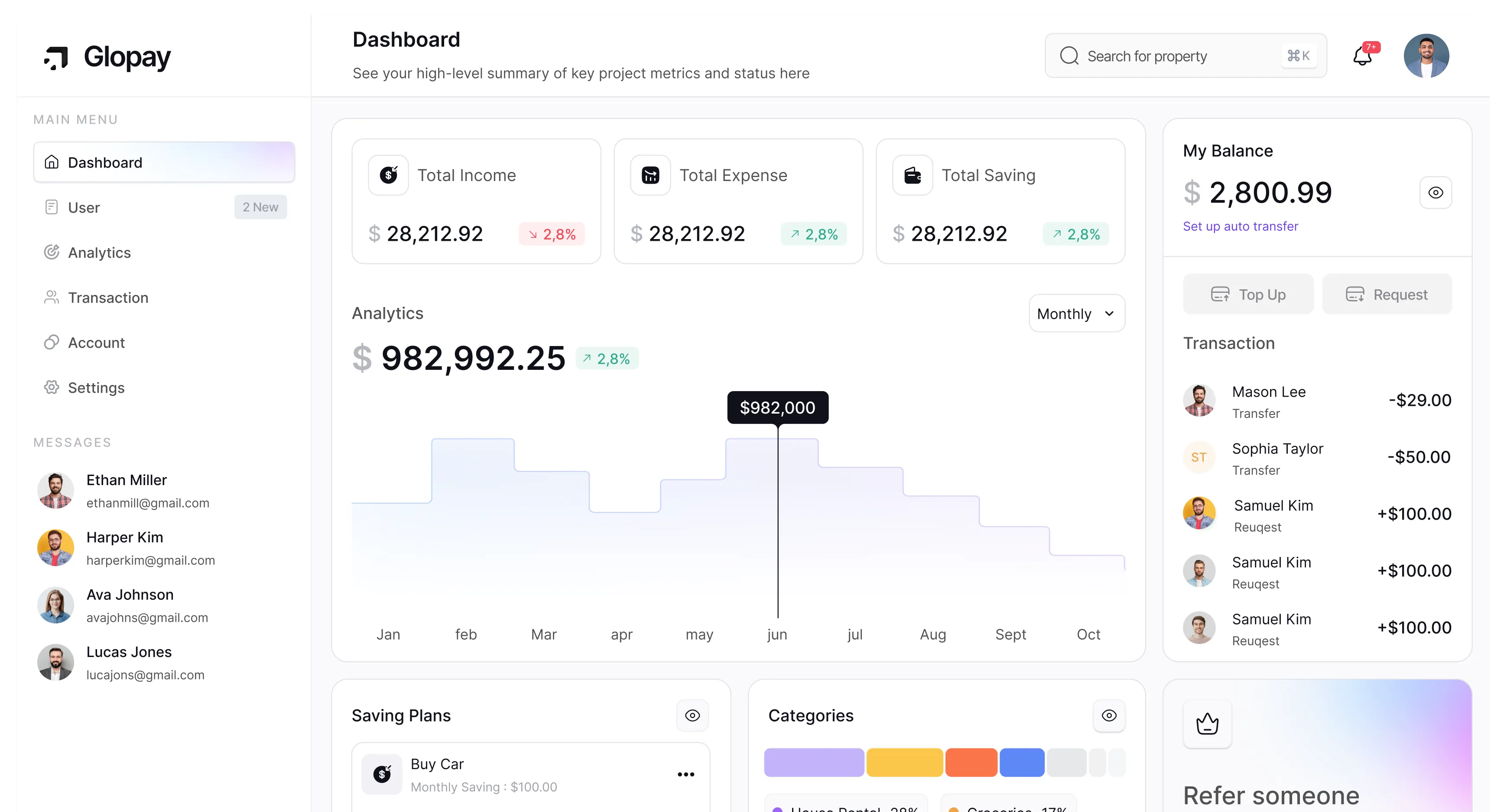Click the Top Up button

point(1248,294)
